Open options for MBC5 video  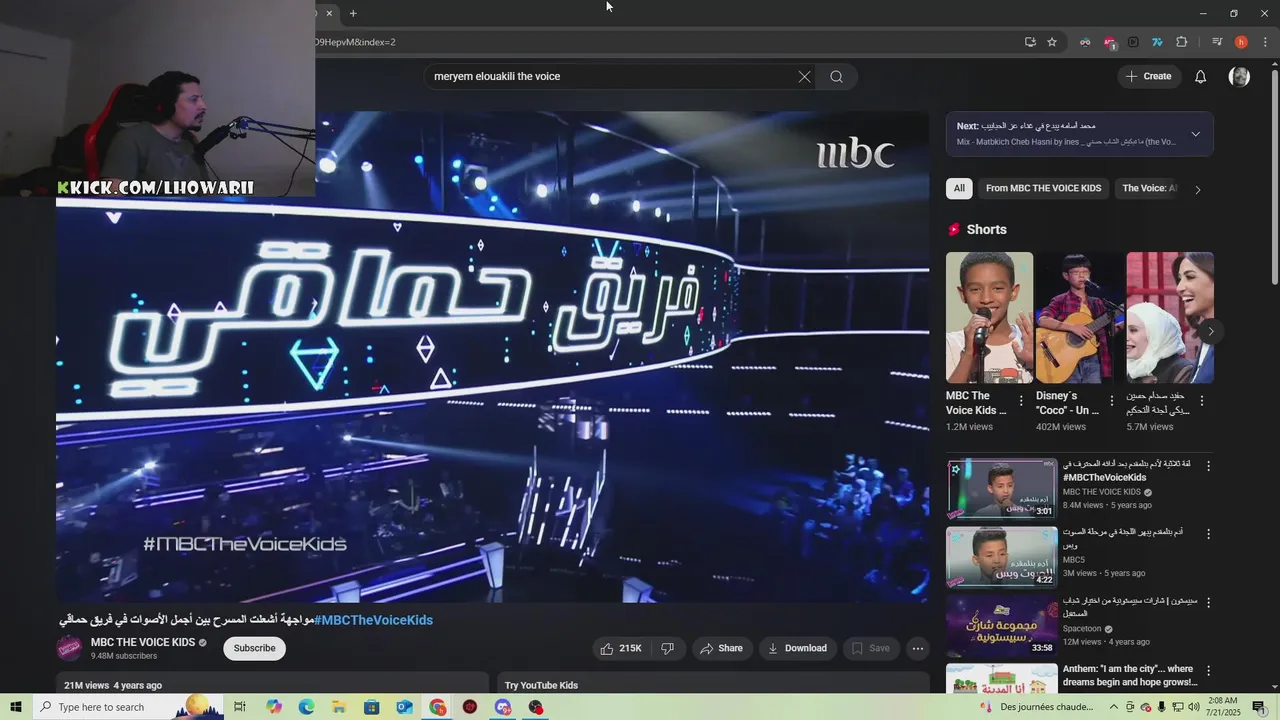coord(1208,534)
